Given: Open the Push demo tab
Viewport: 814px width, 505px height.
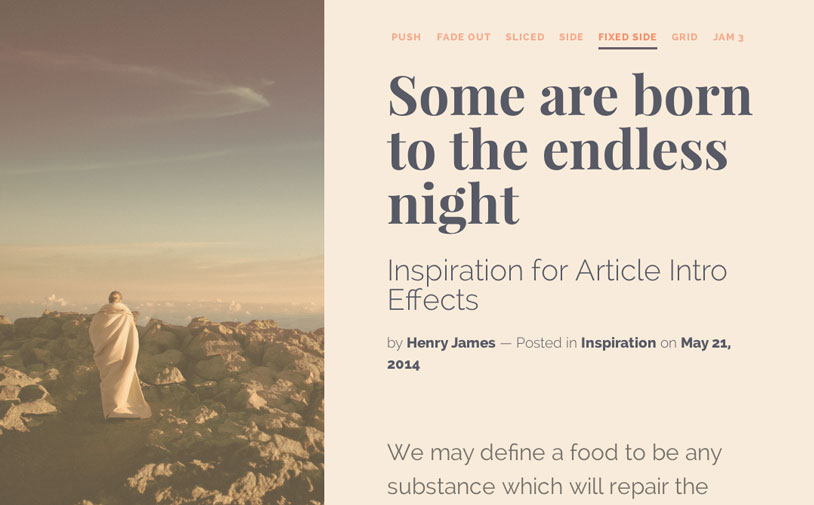Looking at the screenshot, I should [x=406, y=37].
